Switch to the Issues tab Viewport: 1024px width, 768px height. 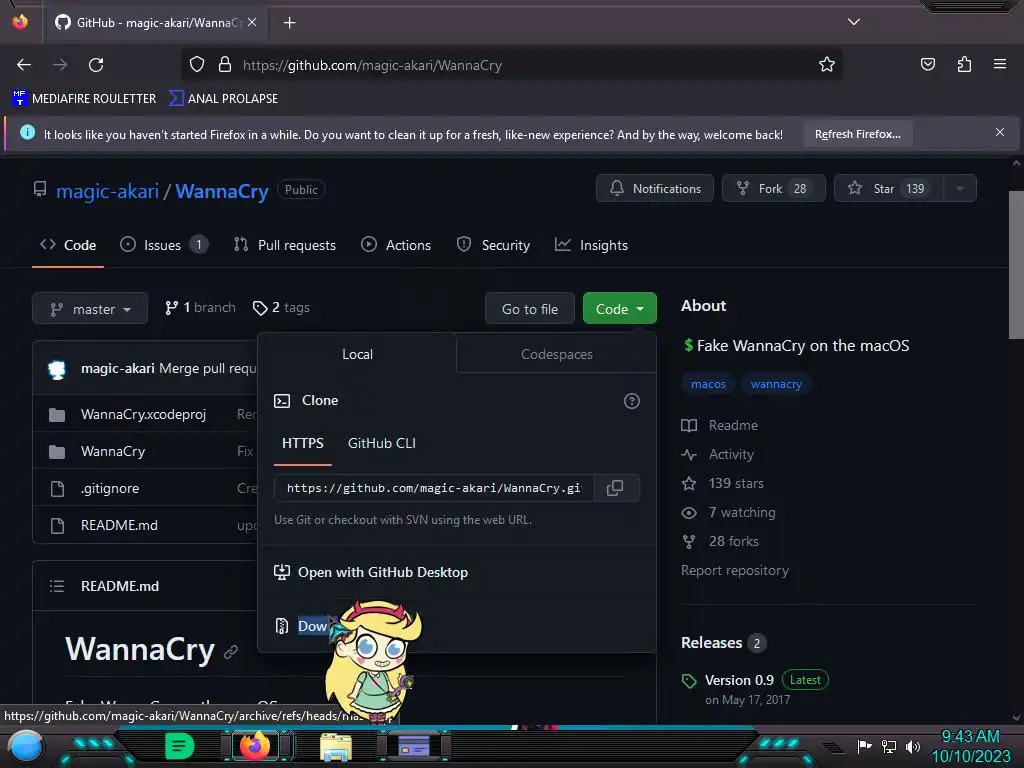click(164, 245)
